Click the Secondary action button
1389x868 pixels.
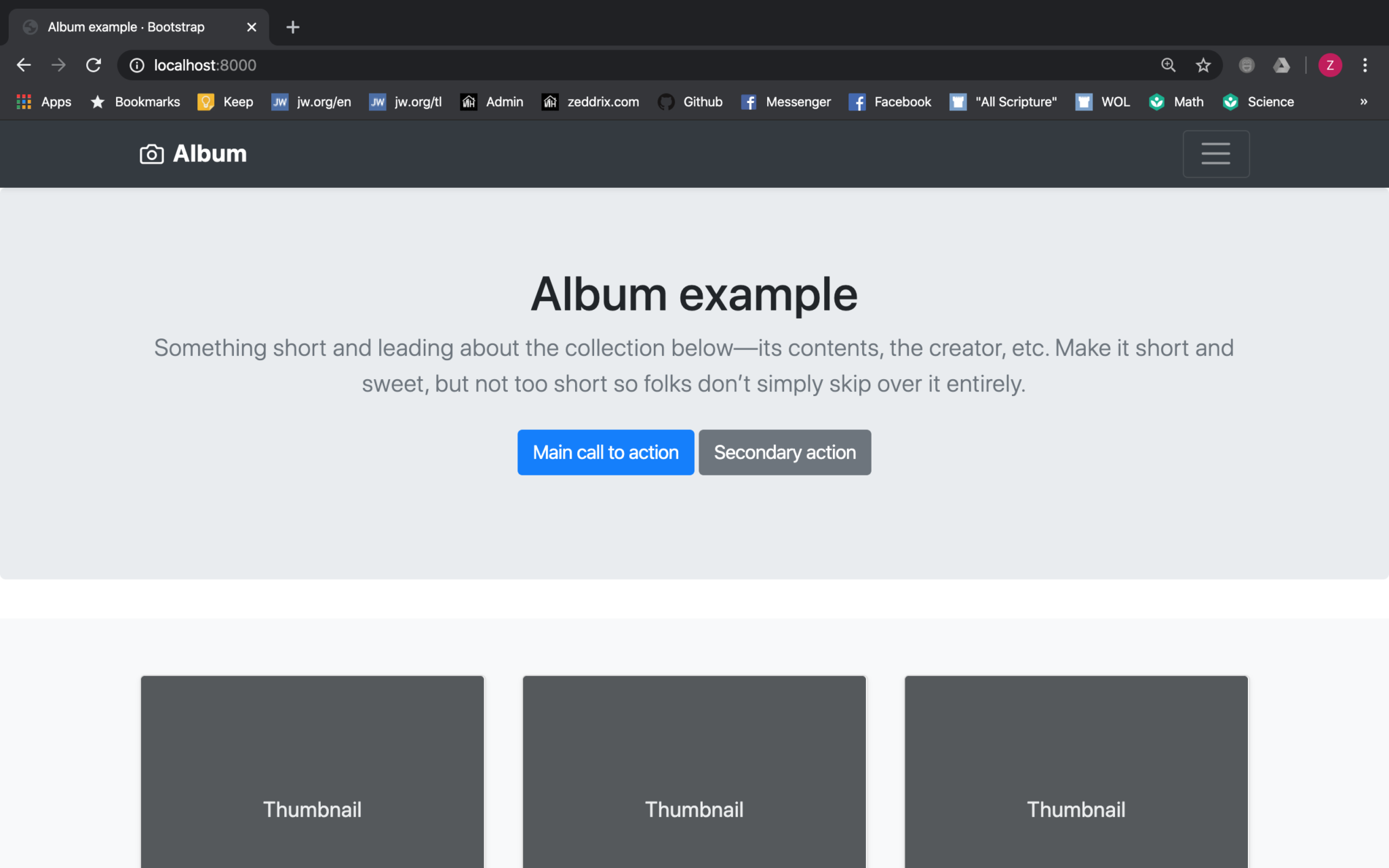784,452
